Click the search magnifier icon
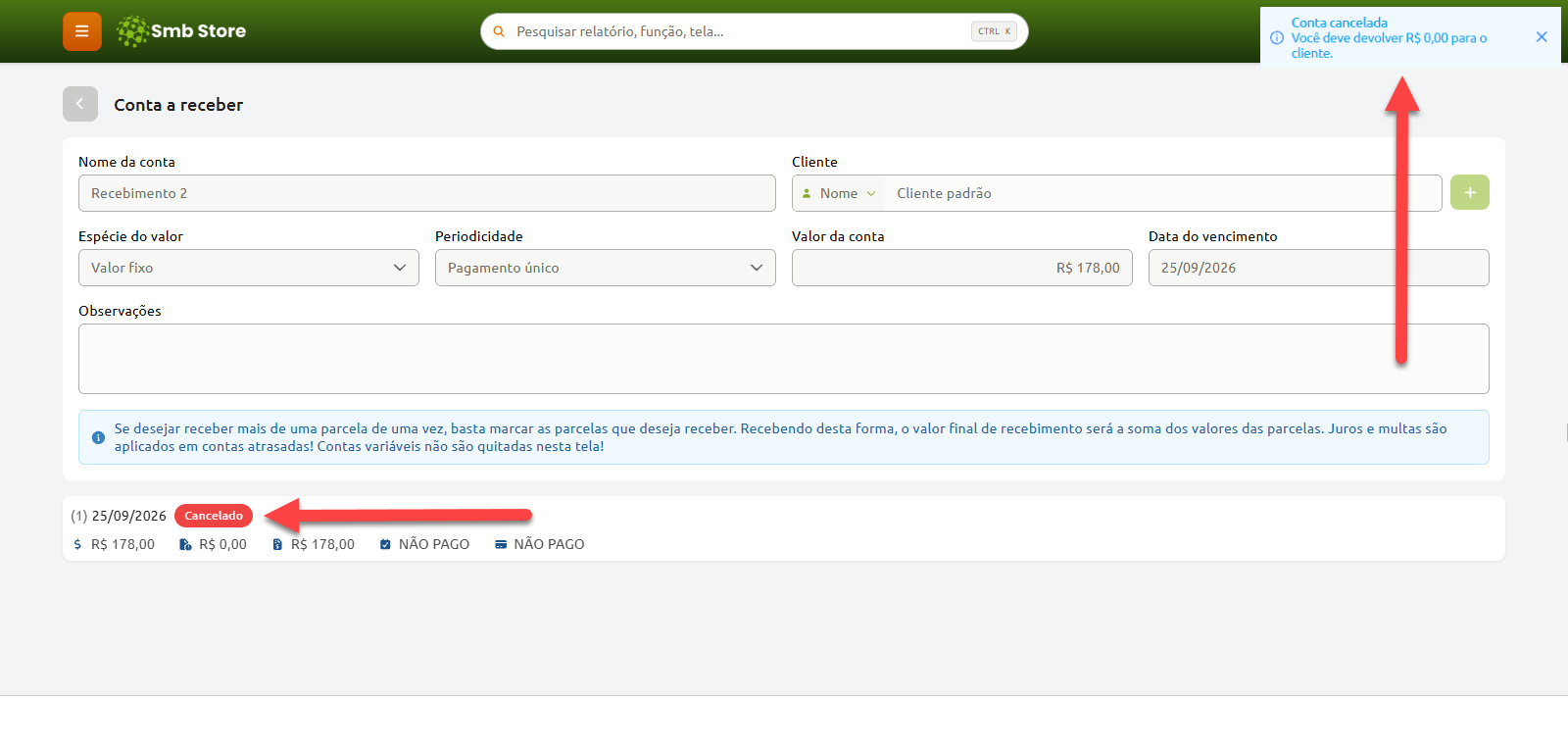Screen dimensions: 1568x750 tap(499, 31)
